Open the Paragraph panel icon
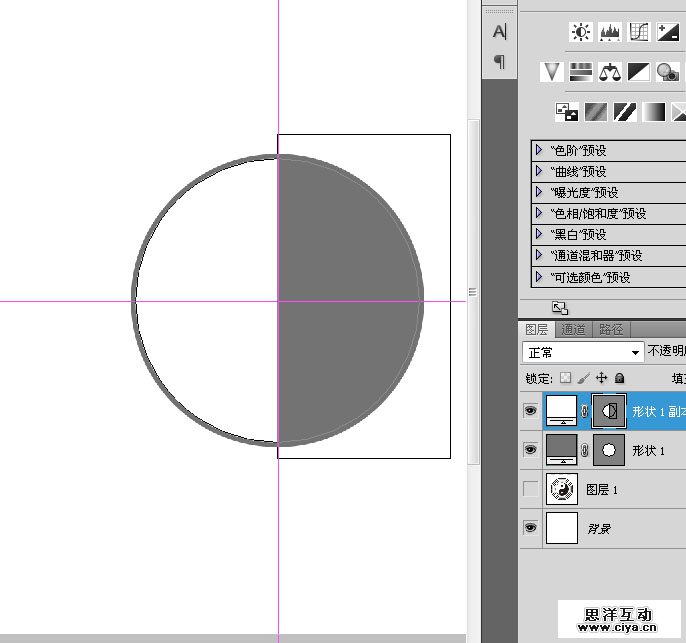This screenshot has height=643, width=686. (x=499, y=62)
